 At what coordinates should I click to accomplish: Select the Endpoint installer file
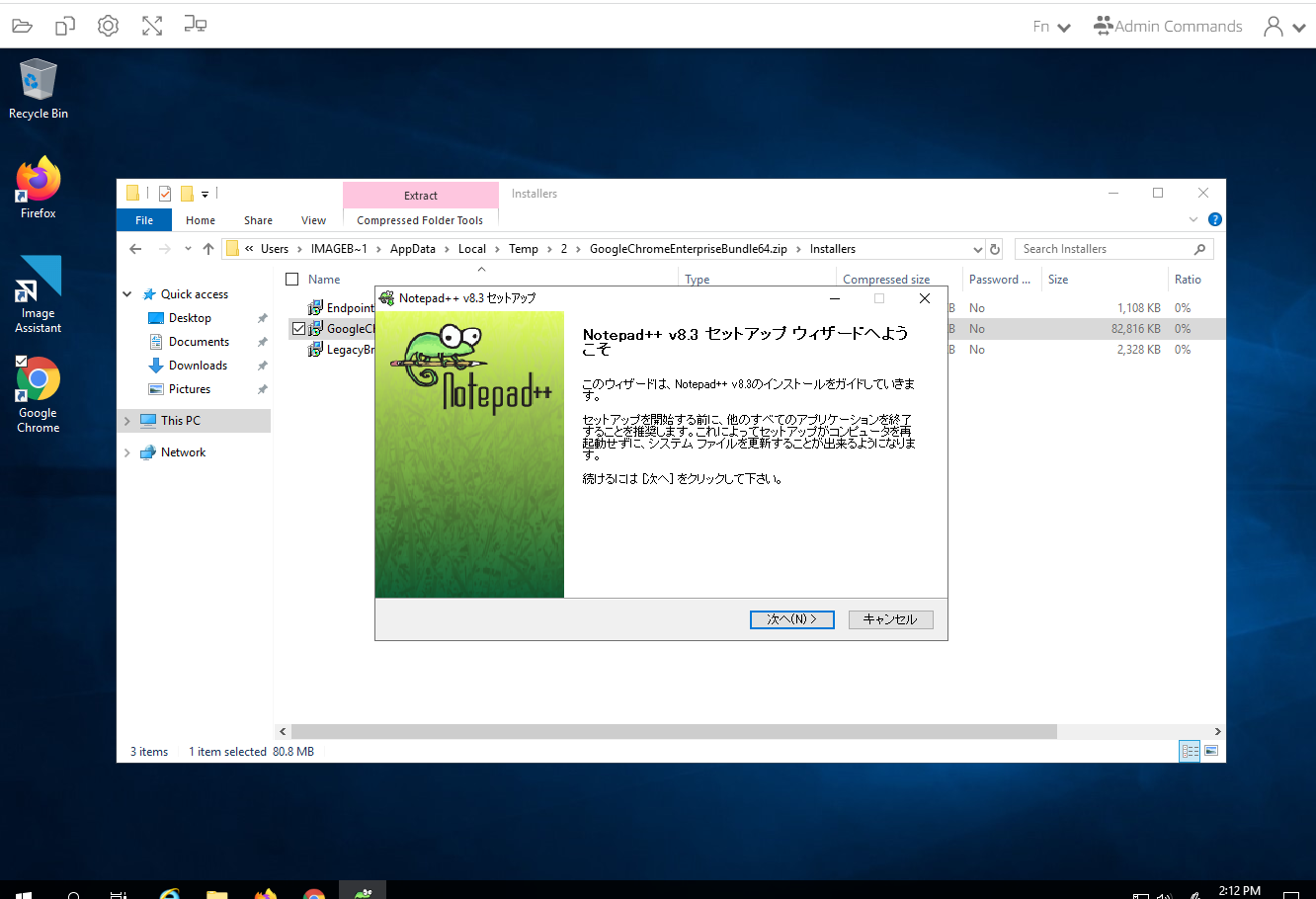pos(341,308)
